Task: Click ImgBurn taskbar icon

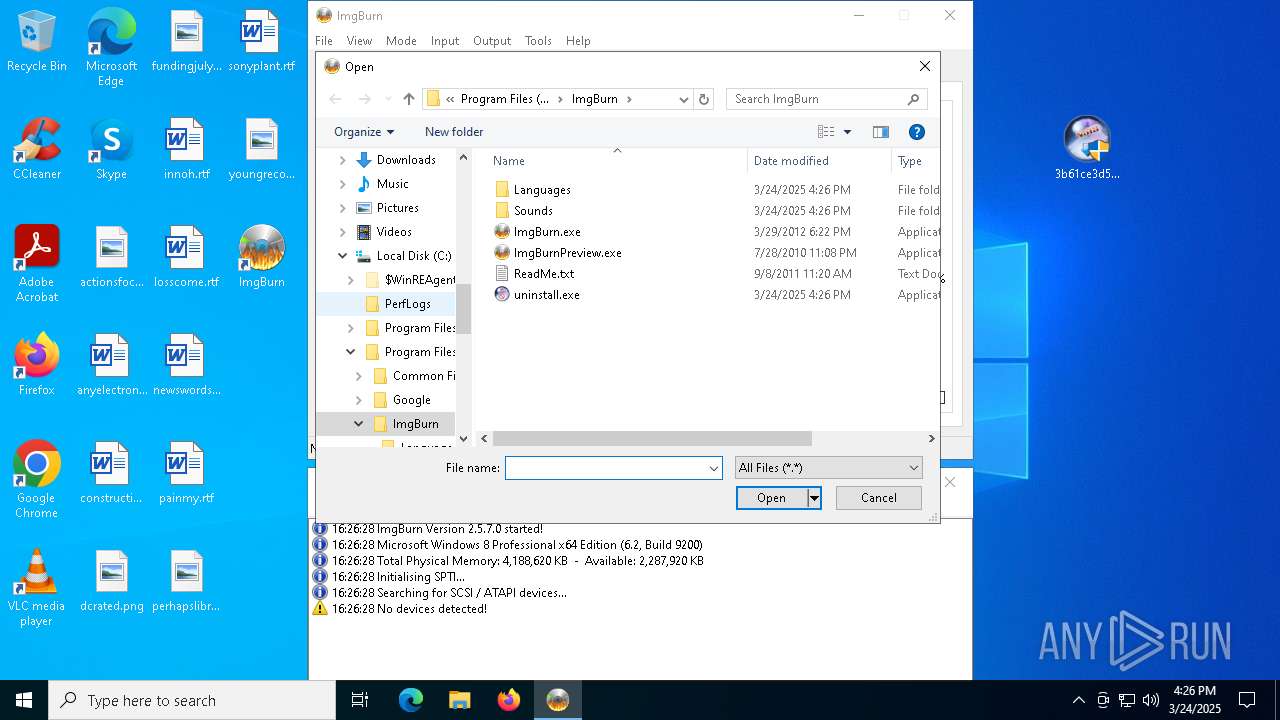Action: [558, 700]
